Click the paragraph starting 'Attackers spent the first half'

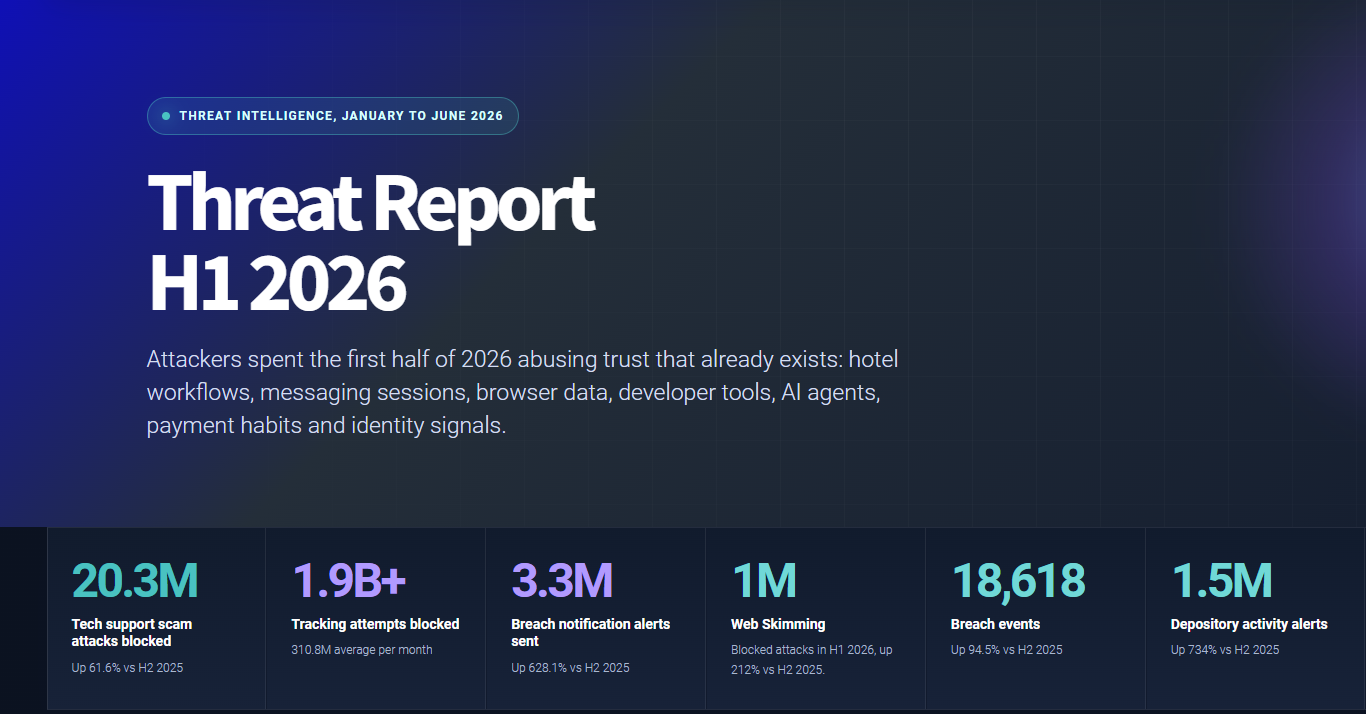click(x=522, y=392)
